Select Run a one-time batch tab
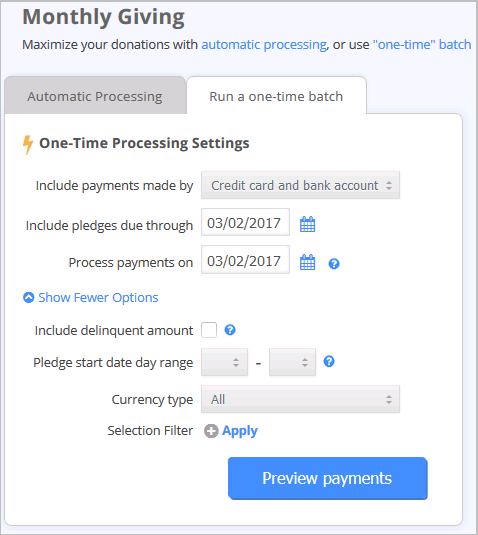The image size is (478, 535). pos(276,96)
